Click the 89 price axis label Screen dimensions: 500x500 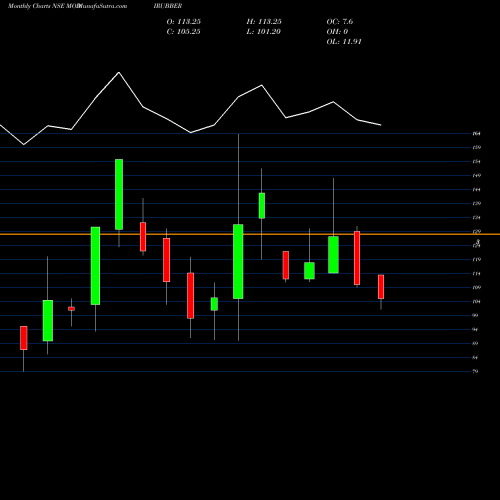pos(476,344)
